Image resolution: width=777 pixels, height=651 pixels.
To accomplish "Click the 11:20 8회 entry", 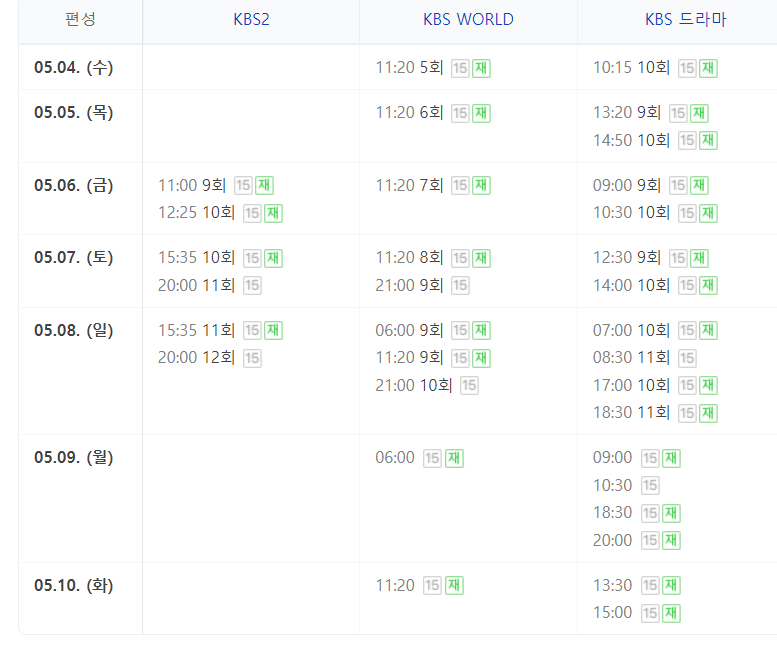I will click(x=409, y=258).
